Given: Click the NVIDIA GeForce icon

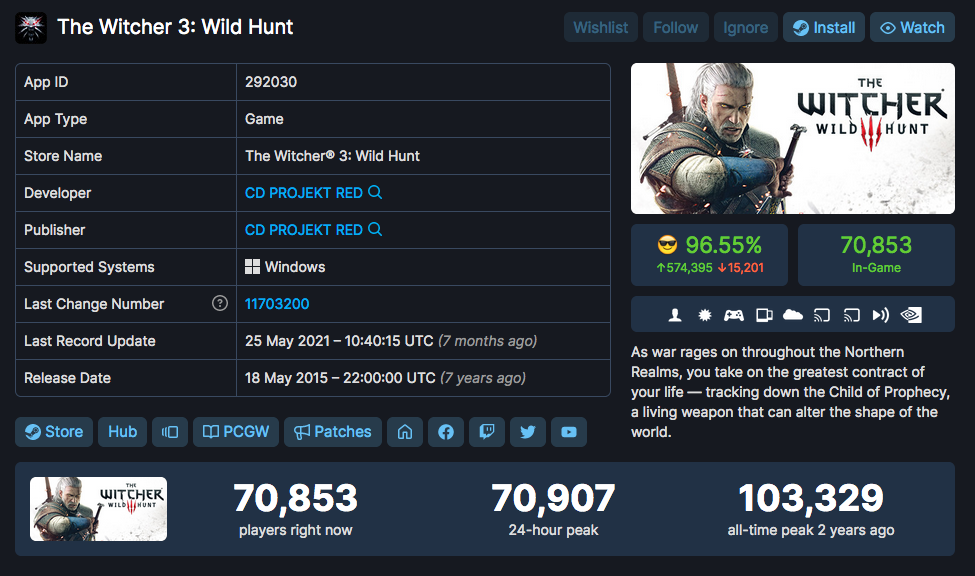Looking at the screenshot, I should click(911, 315).
